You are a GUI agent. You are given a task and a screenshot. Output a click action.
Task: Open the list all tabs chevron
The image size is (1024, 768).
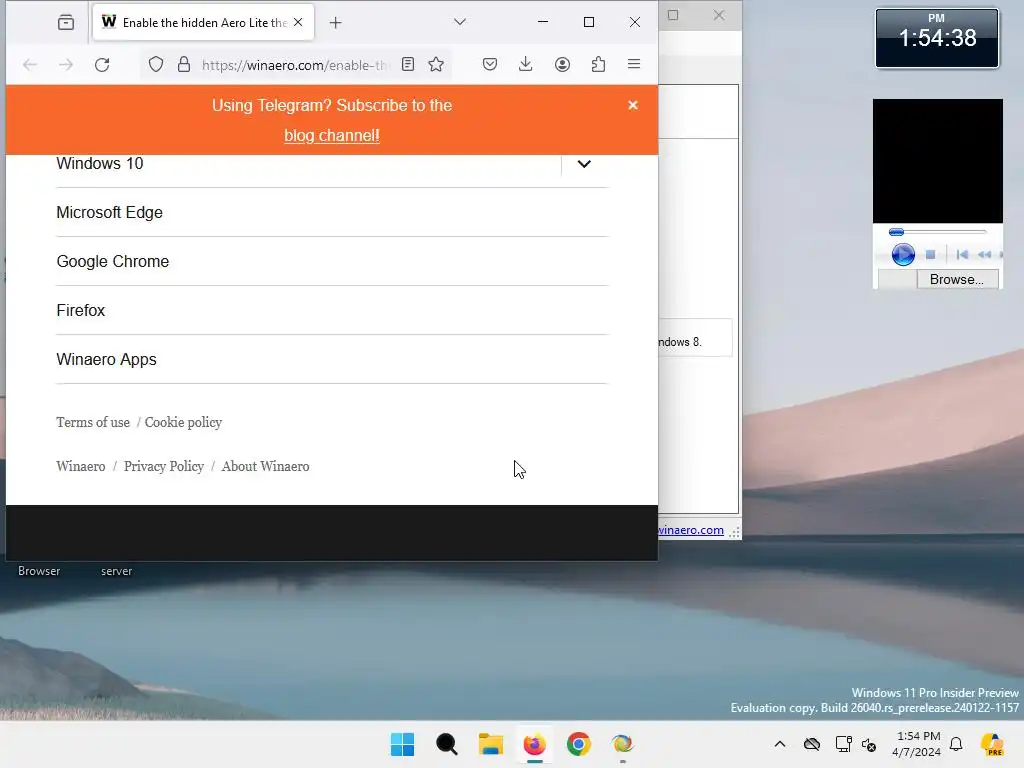pos(460,22)
